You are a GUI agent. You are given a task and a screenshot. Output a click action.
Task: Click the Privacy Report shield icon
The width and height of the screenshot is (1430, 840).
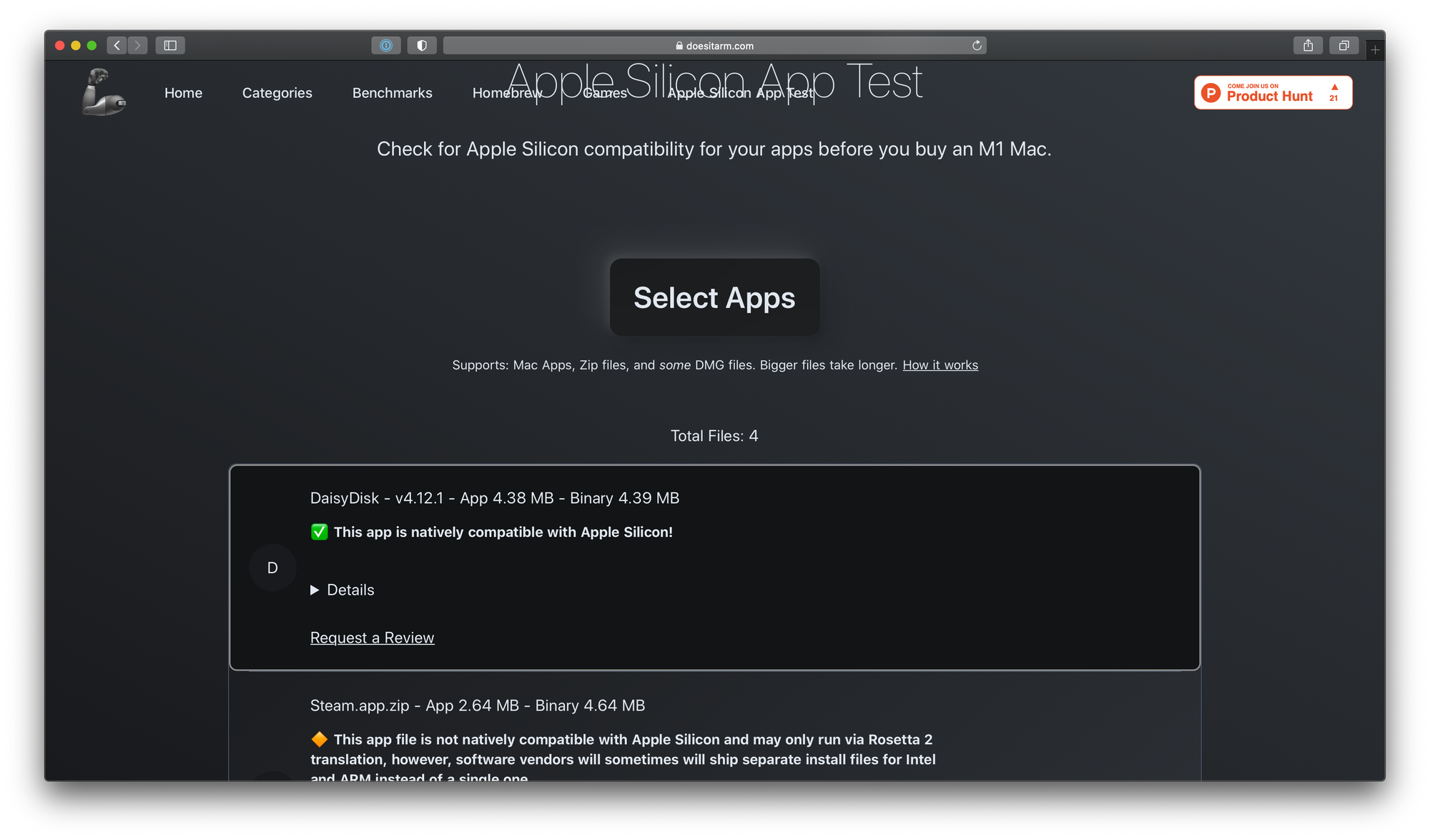coord(422,45)
